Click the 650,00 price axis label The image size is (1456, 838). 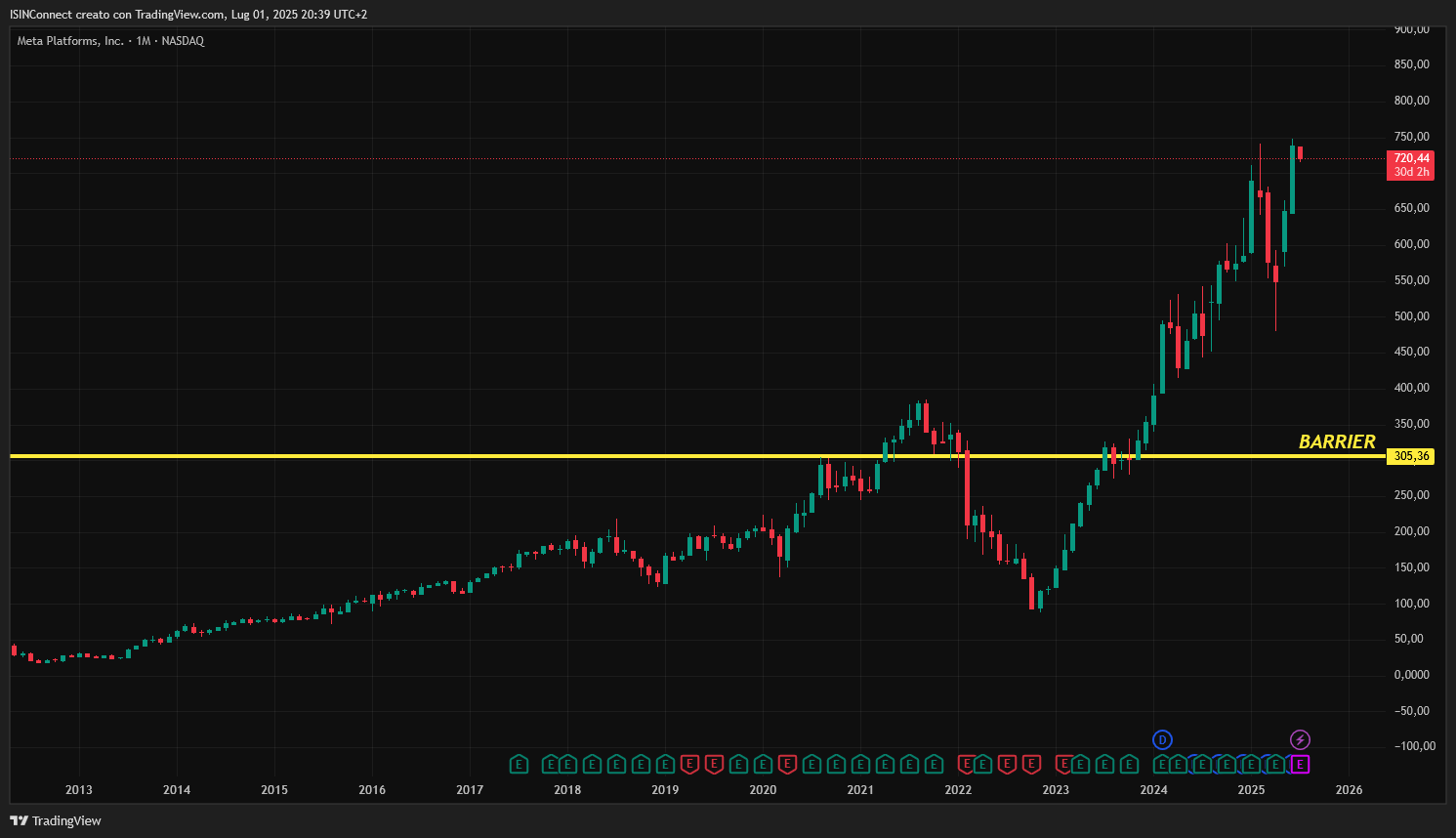[x=1412, y=208]
